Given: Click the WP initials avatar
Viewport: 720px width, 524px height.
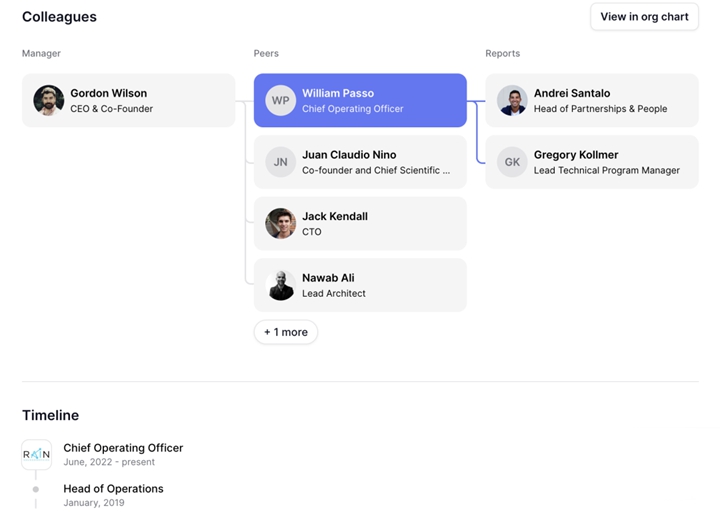Looking at the screenshot, I should click(281, 100).
